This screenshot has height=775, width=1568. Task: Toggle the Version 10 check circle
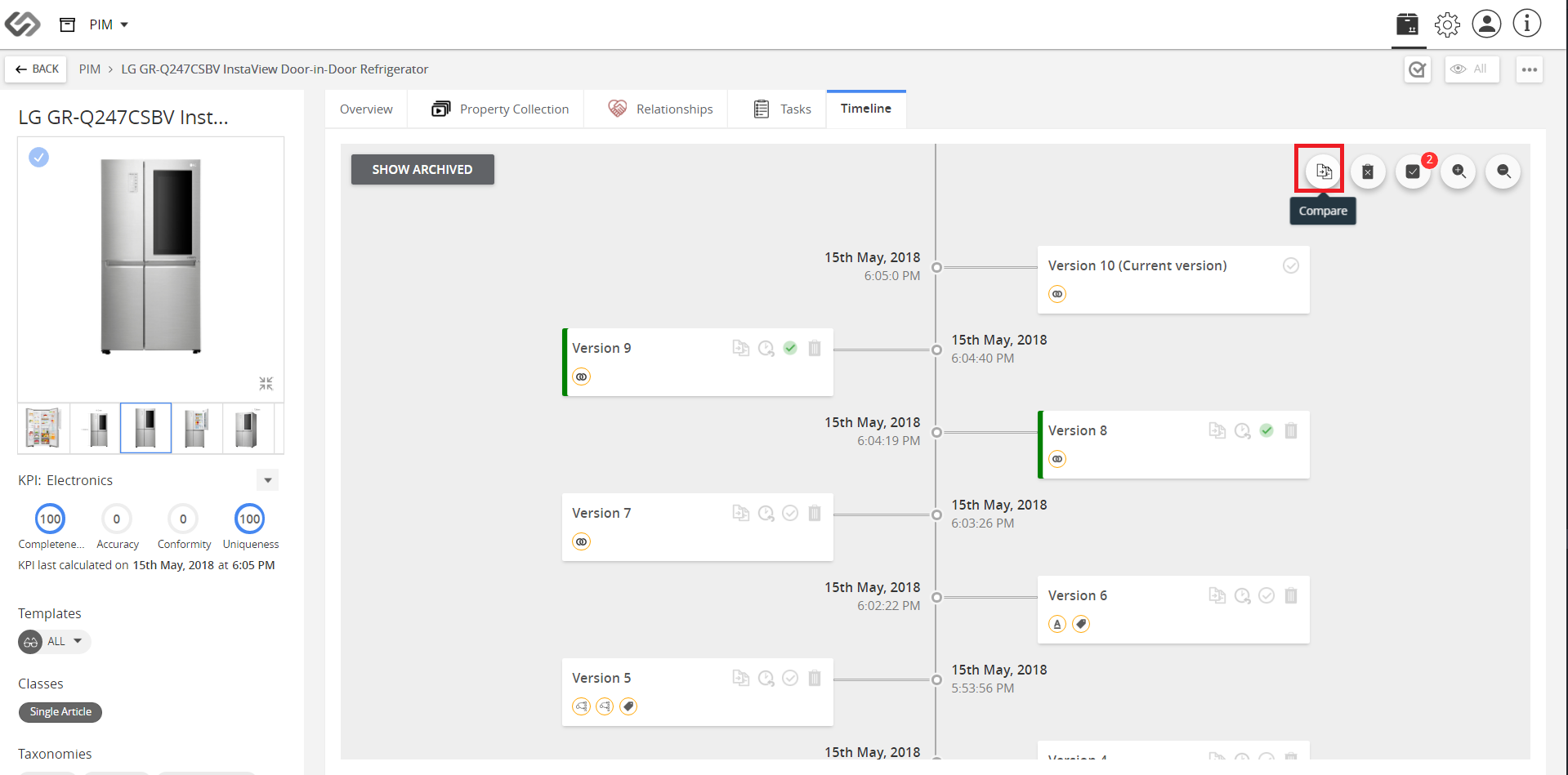1291,265
